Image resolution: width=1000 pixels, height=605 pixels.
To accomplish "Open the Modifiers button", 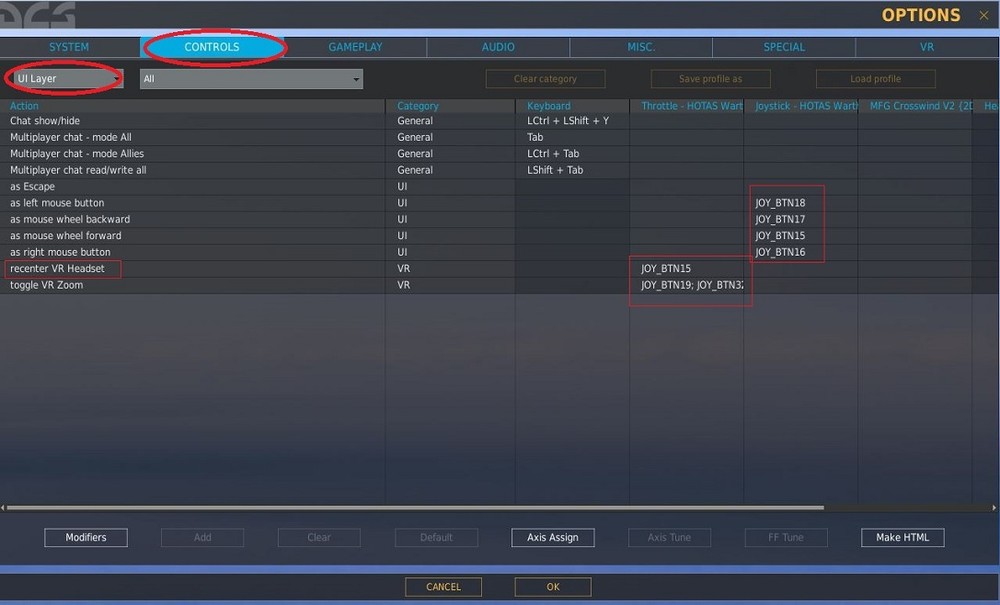I will click(86, 537).
